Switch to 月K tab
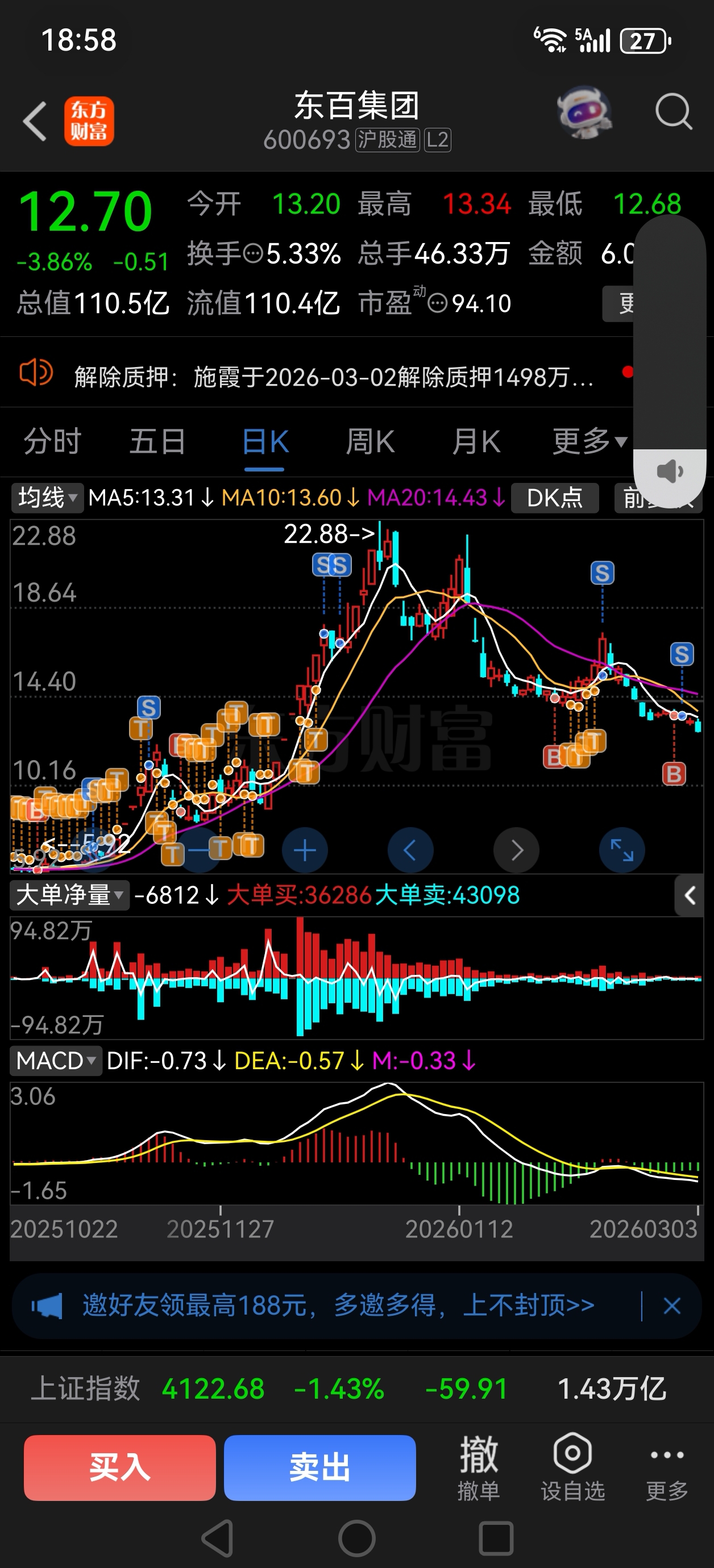Image resolution: width=714 pixels, height=1568 pixels. [x=476, y=441]
